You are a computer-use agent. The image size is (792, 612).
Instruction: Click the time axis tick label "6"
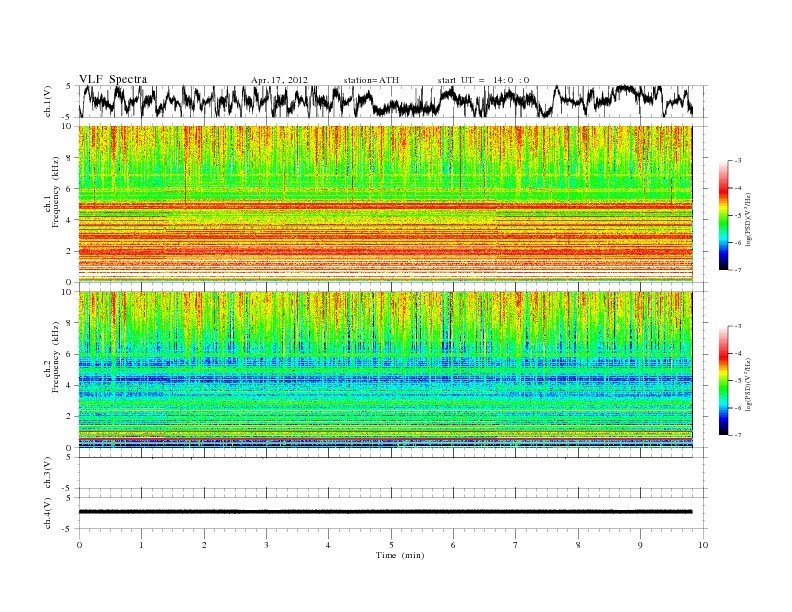453,545
